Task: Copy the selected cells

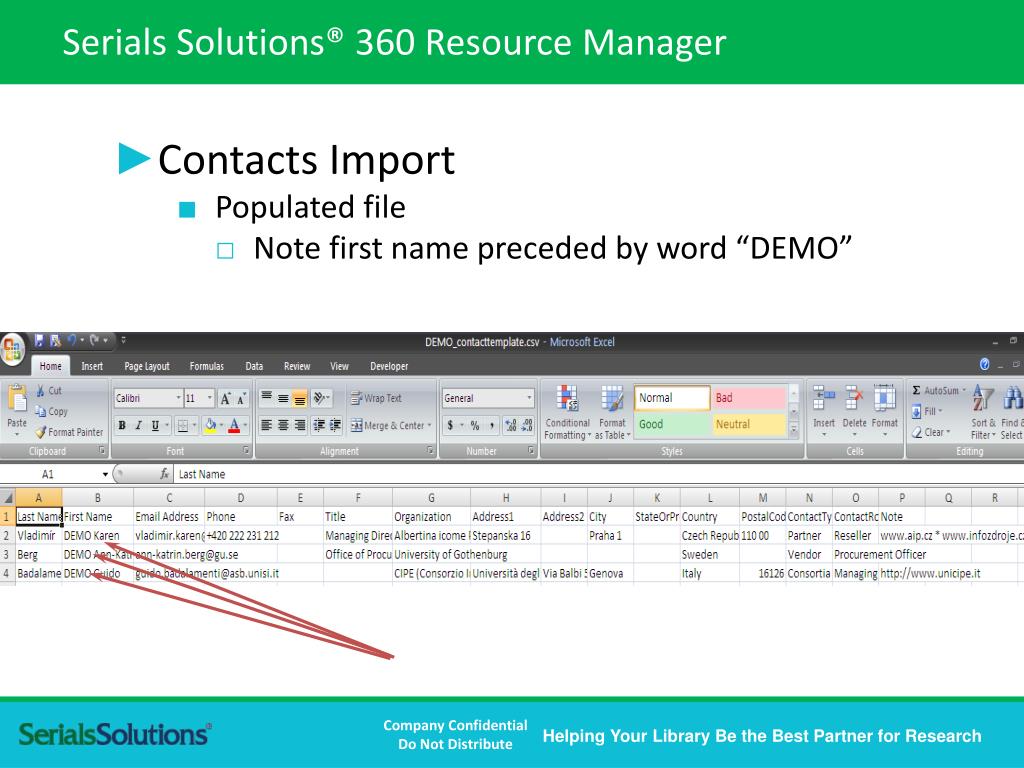Action: click(x=52, y=411)
